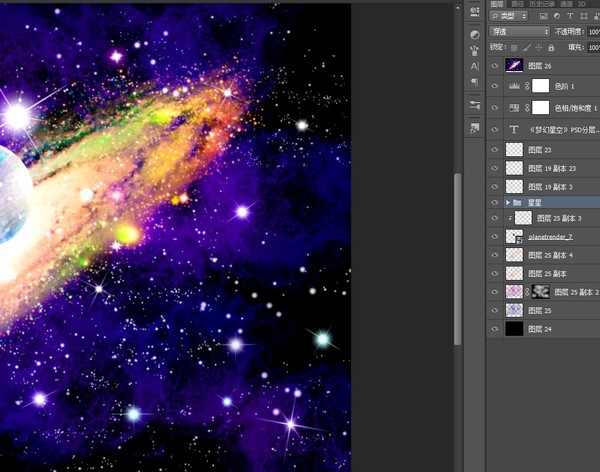Click the mask link chain on 图层 25 副本 2
The image size is (600, 472).
click(527, 292)
